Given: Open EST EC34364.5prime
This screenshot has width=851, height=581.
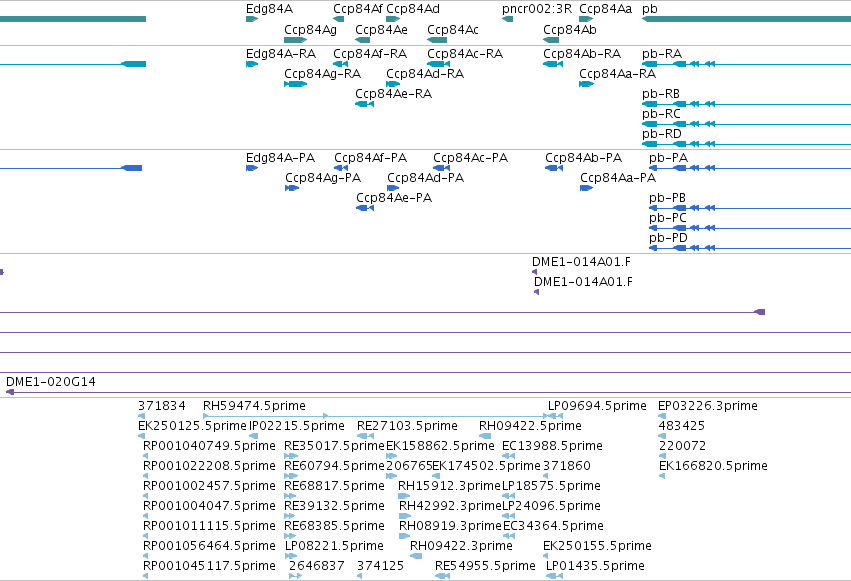Looking at the screenshot, I should (x=553, y=526).
